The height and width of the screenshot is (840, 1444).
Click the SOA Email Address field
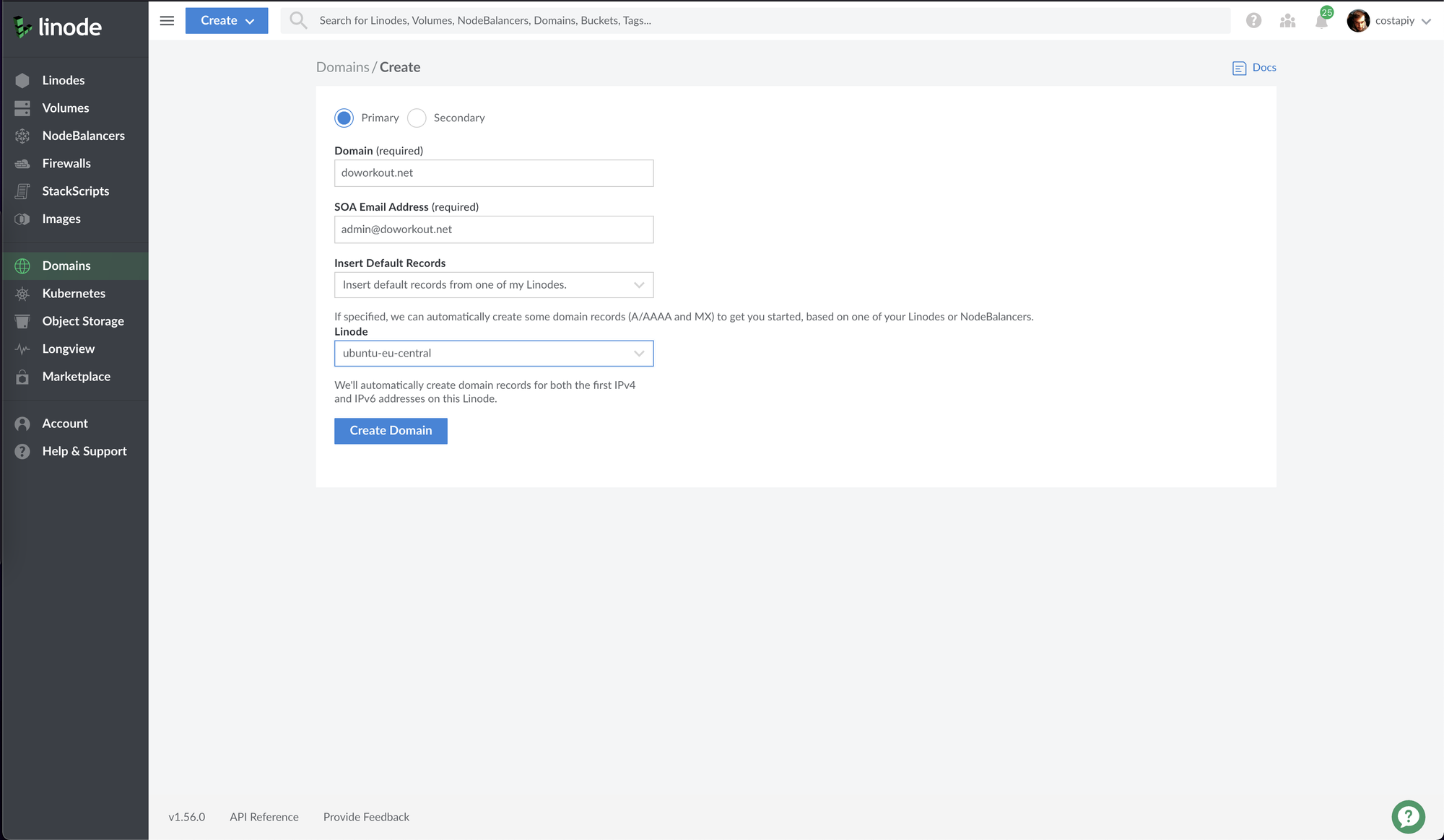click(494, 229)
